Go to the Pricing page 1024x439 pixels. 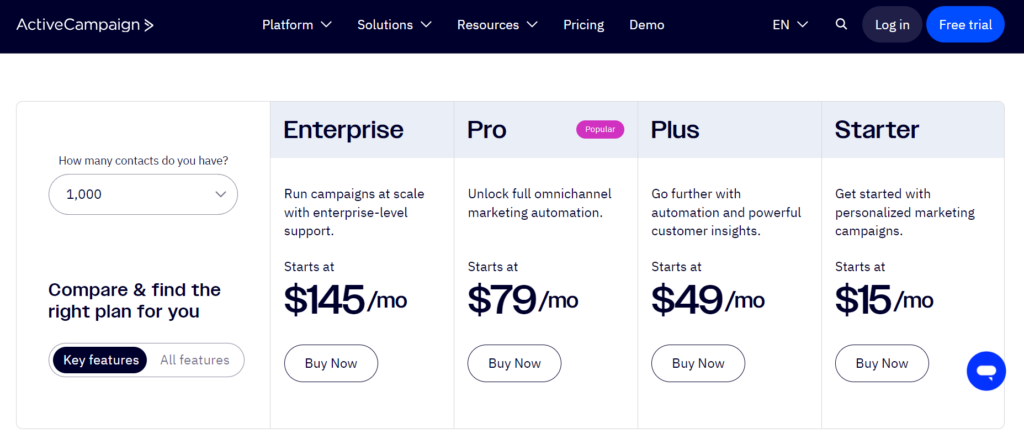pos(583,25)
